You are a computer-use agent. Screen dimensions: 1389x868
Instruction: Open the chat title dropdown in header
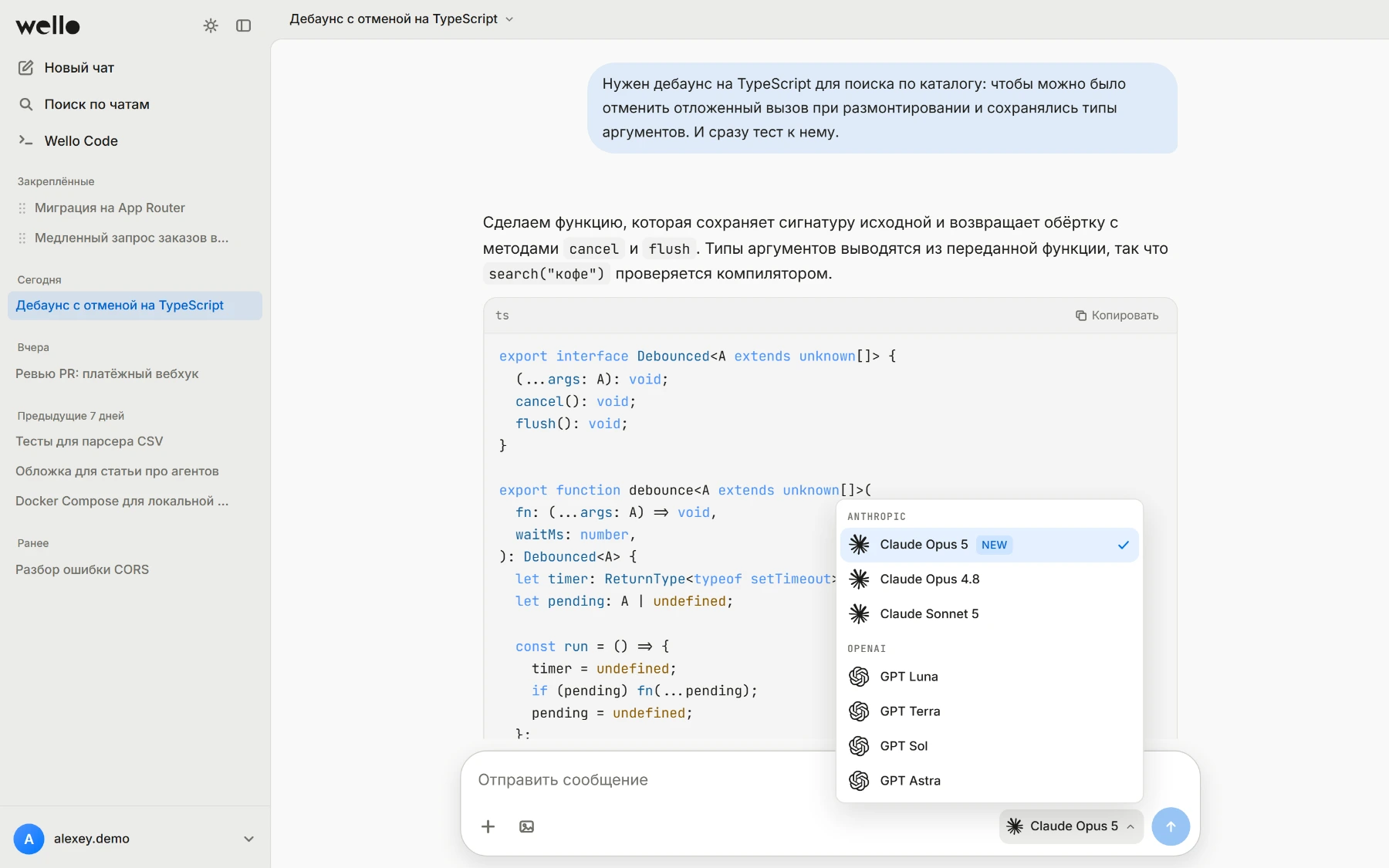click(402, 19)
